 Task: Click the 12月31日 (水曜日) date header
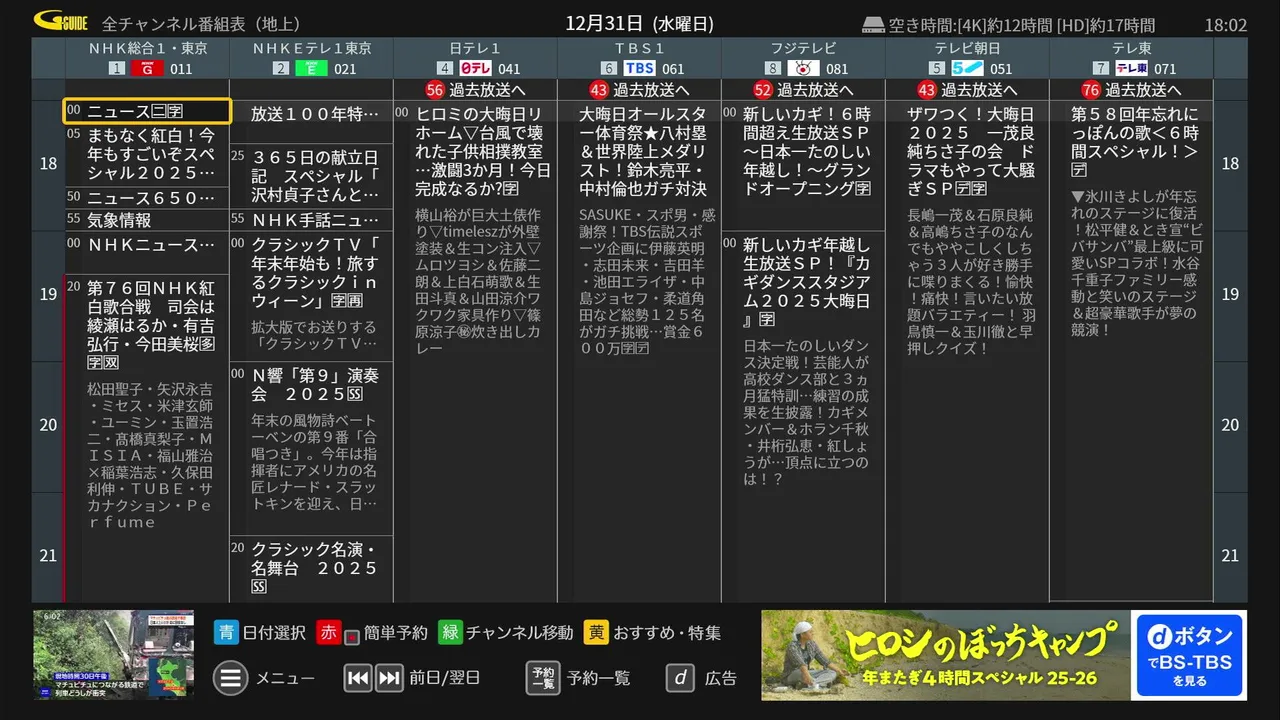pos(639,23)
